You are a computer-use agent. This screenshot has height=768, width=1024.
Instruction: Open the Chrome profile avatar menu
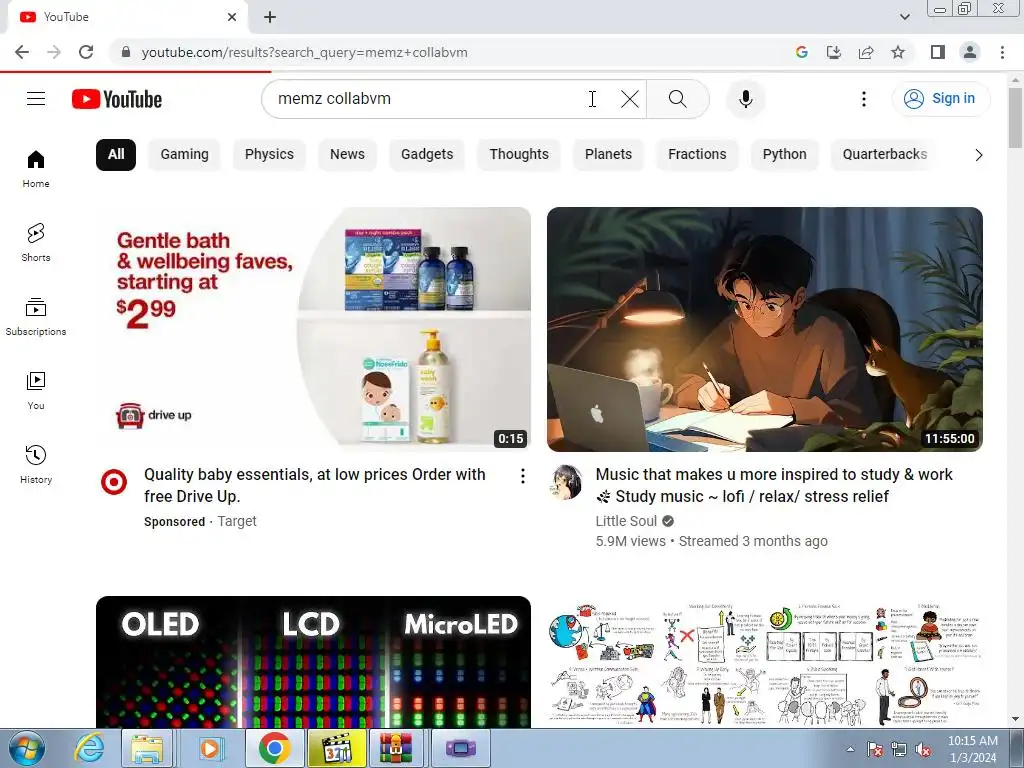pos(970,52)
